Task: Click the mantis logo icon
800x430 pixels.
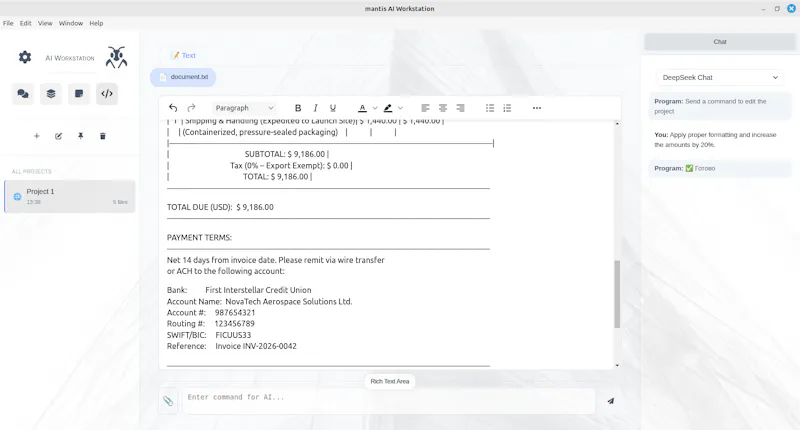Action: click(x=116, y=57)
